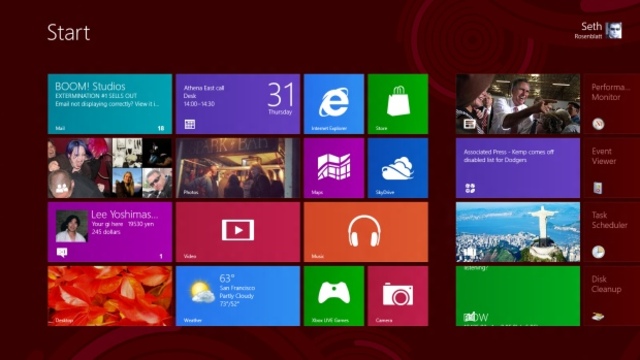The width and height of the screenshot is (640, 360).
Task: Click Seth Rosenblatt user account name
Action: [589, 30]
